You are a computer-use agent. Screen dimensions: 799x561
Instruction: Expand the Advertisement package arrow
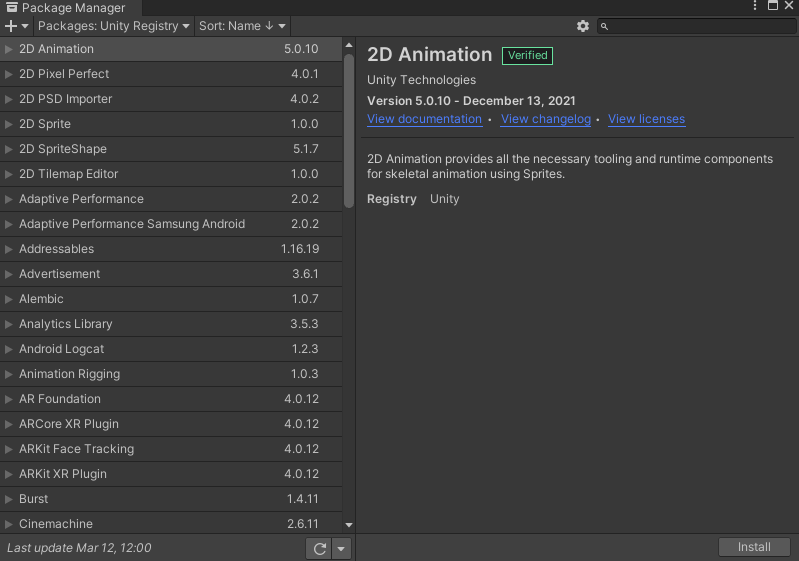[x=8, y=274]
